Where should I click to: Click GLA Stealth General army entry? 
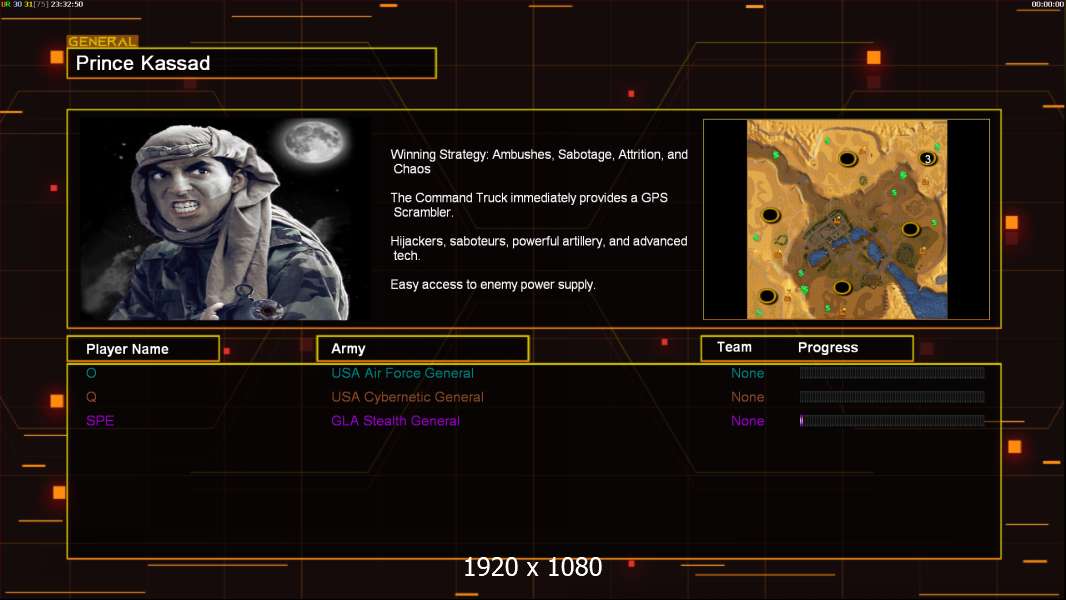[395, 421]
